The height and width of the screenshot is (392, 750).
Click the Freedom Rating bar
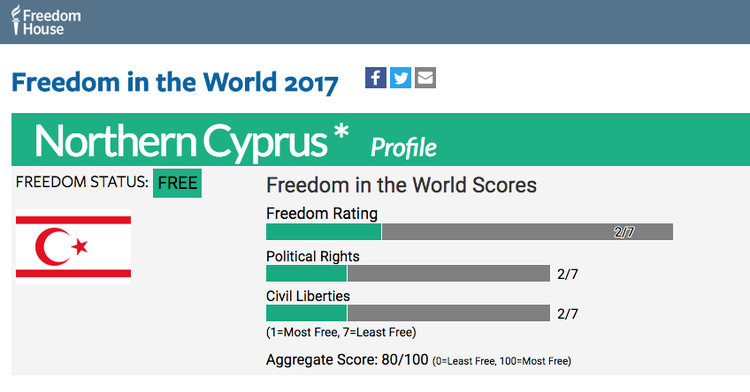click(x=469, y=232)
